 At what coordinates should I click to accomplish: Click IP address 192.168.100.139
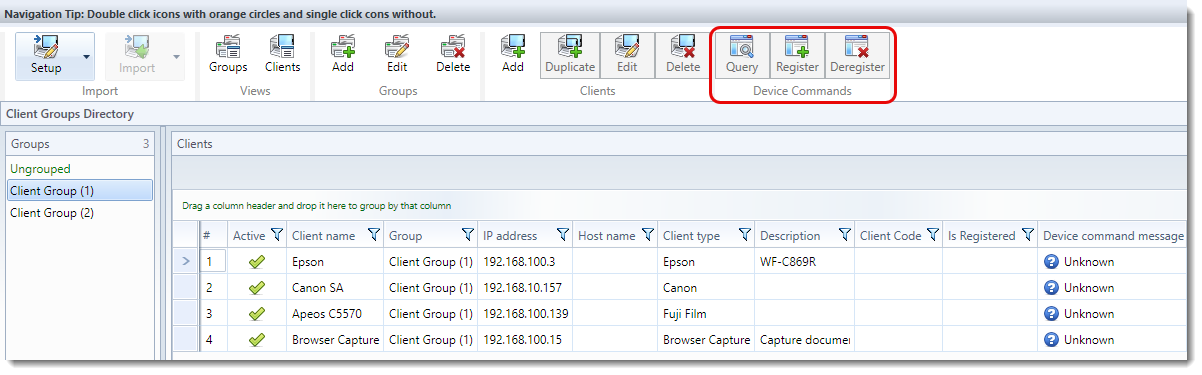click(x=525, y=314)
